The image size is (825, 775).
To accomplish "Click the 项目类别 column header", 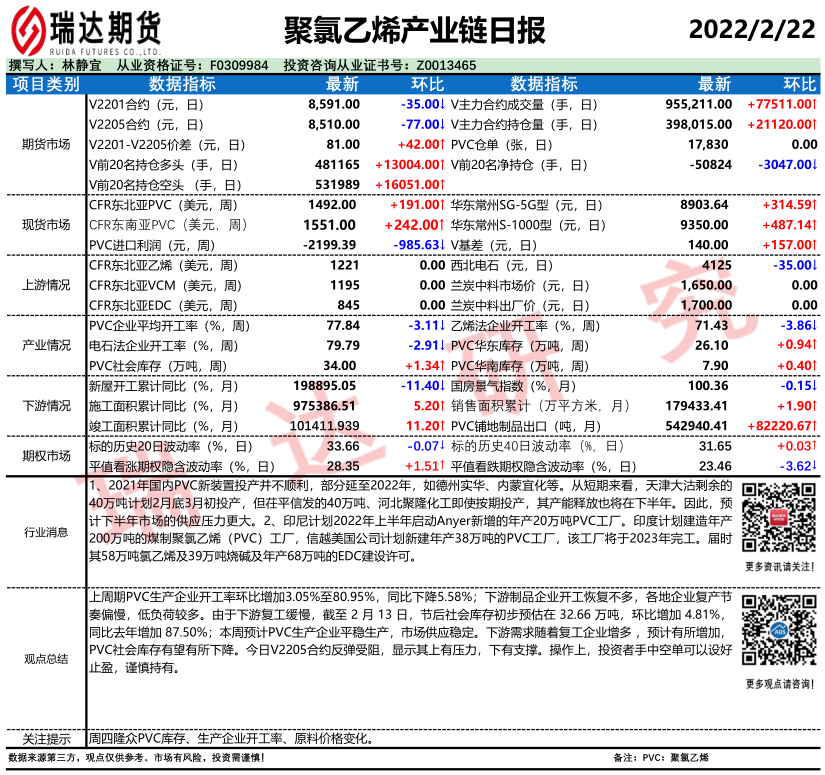I will (45, 84).
